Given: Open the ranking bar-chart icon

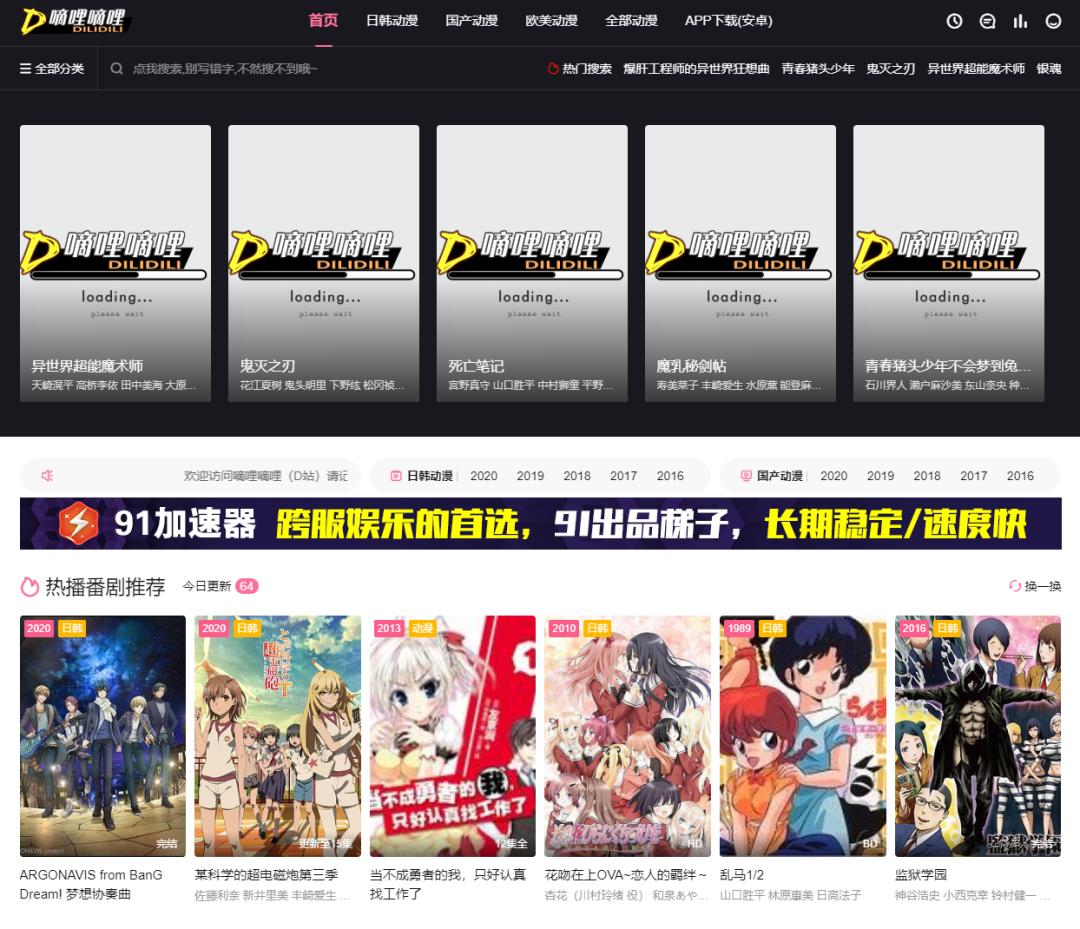Looking at the screenshot, I should pyautogui.click(x=1020, y=21).
